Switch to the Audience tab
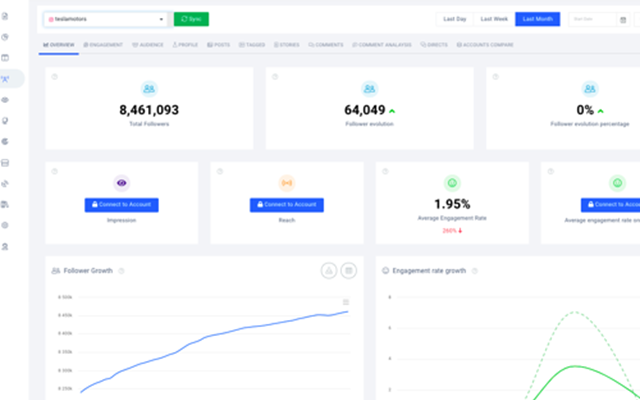This screenshot has height=400, width=640. pyautogui.click(x=148, y=45)
